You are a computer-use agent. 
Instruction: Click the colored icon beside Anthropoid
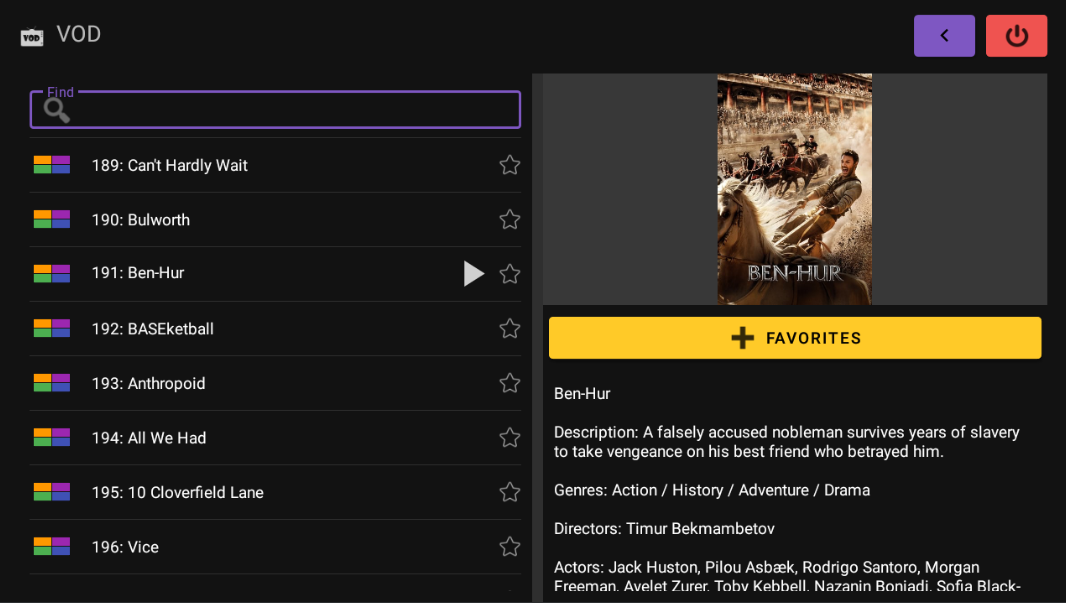point(52,383)
